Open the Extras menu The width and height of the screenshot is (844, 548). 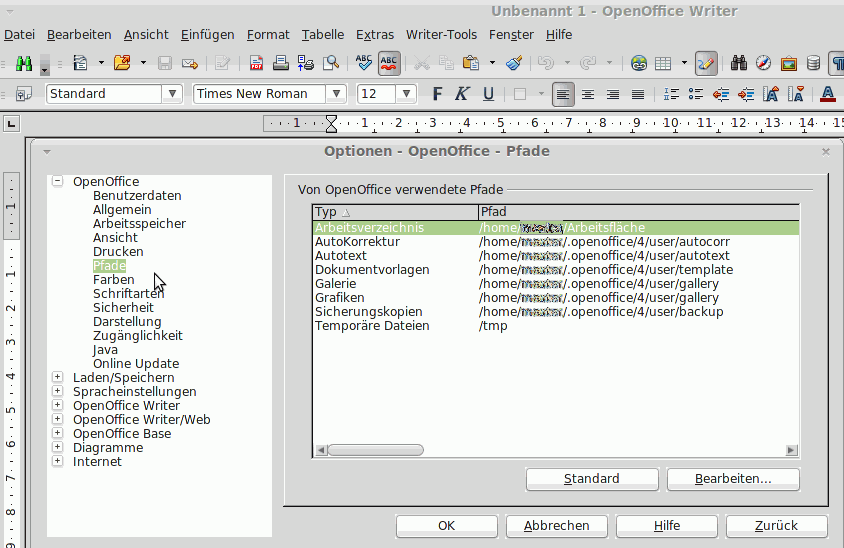click(x=374, y=34)
